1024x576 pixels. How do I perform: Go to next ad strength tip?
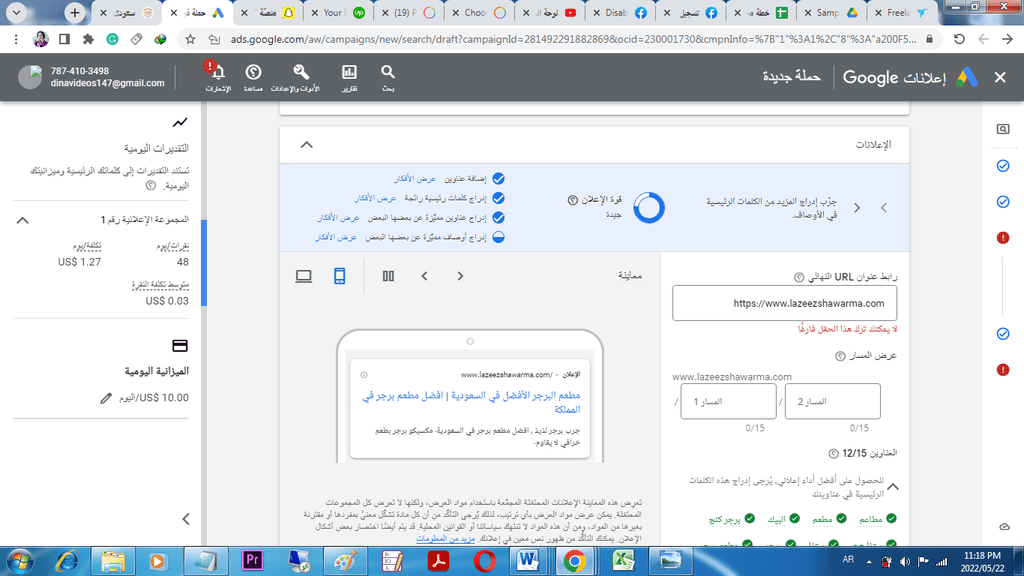click(x=857, y=208)
